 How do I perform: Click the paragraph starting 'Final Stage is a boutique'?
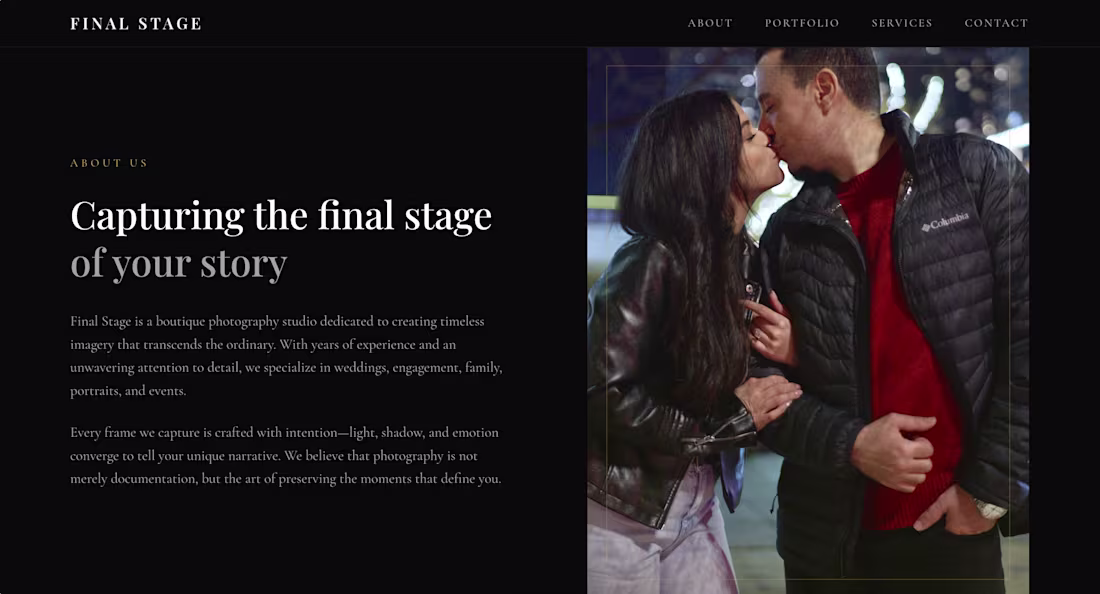[286, 356]
